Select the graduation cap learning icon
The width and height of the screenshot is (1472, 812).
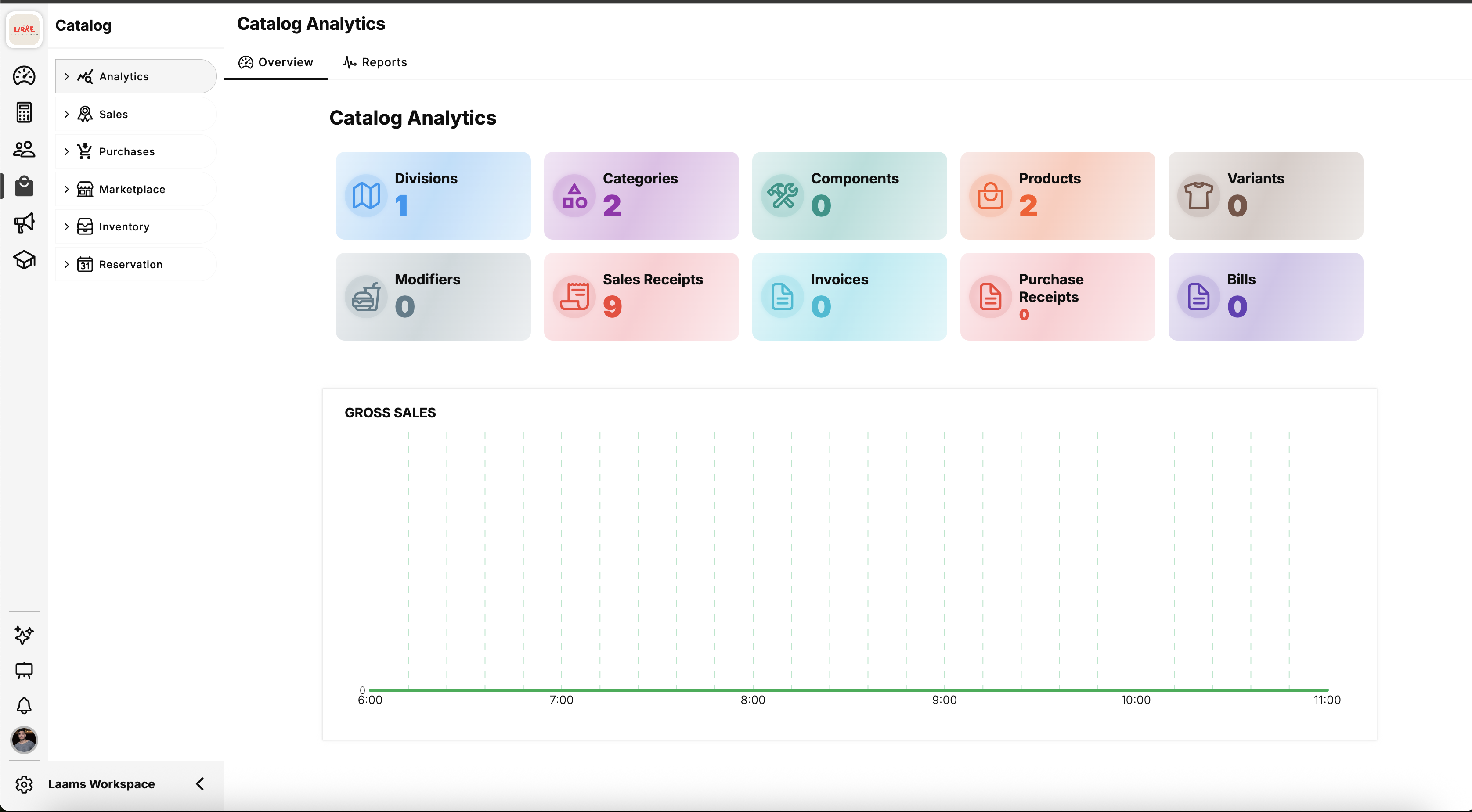24,260
